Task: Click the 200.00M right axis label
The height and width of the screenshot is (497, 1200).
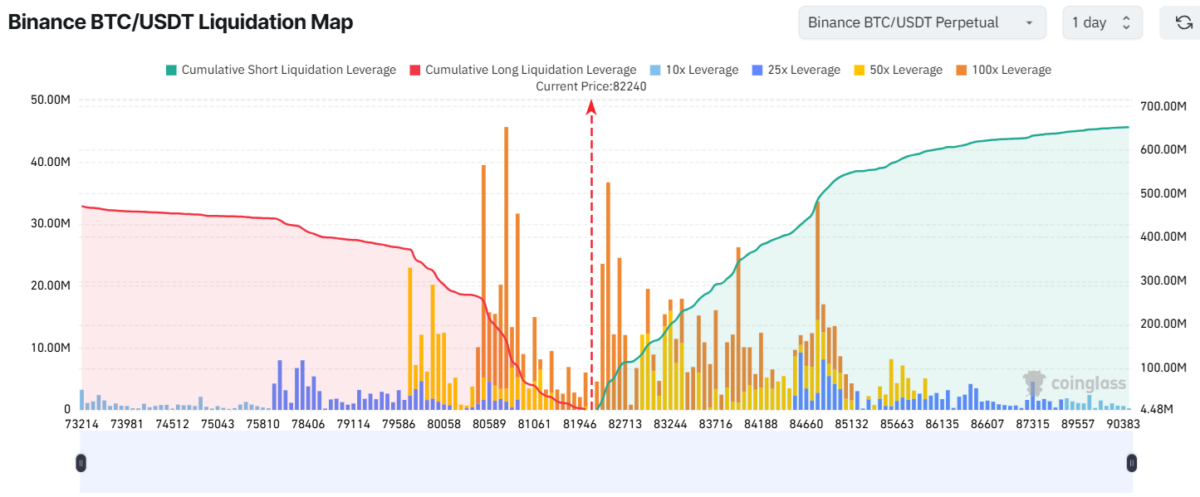Action: click(x=1162, y=324)
